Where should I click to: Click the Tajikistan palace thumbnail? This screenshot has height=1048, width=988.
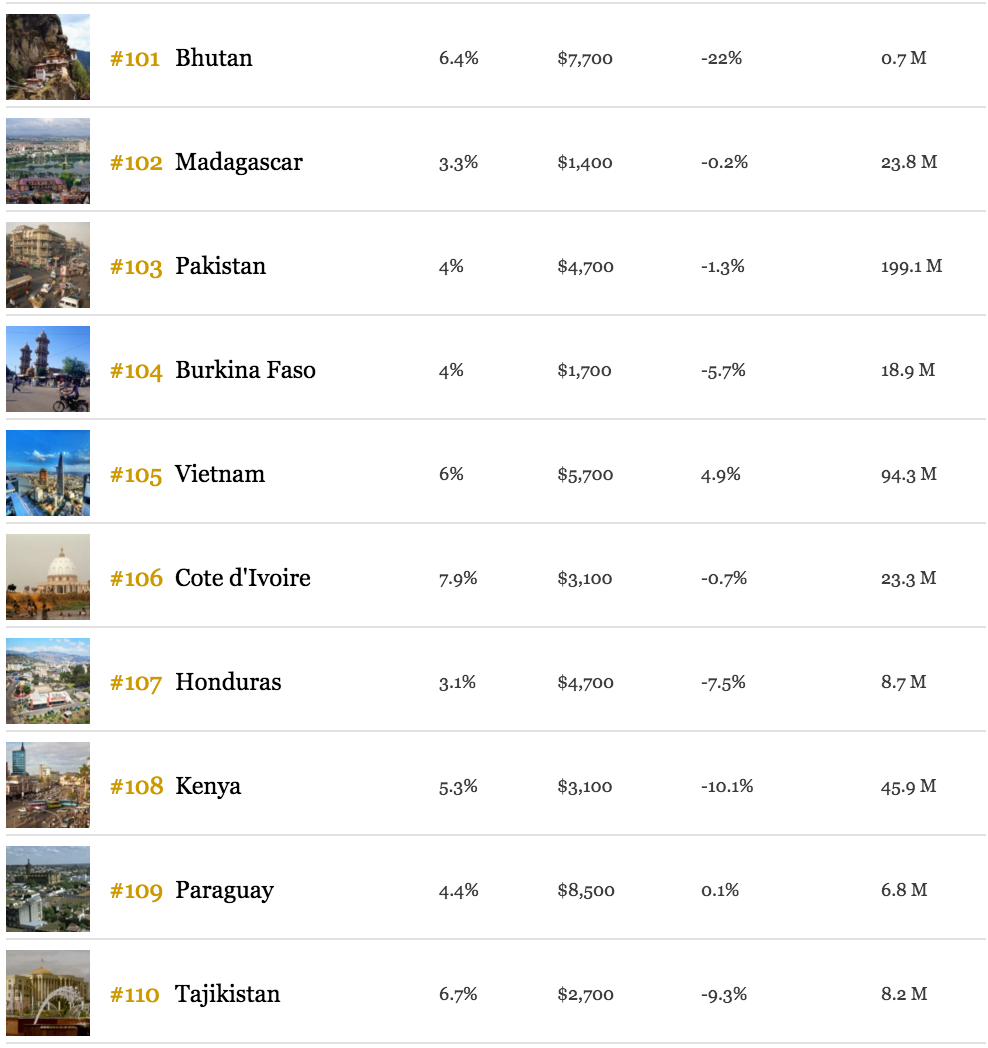pyautogui.click(x=48, y=993)
